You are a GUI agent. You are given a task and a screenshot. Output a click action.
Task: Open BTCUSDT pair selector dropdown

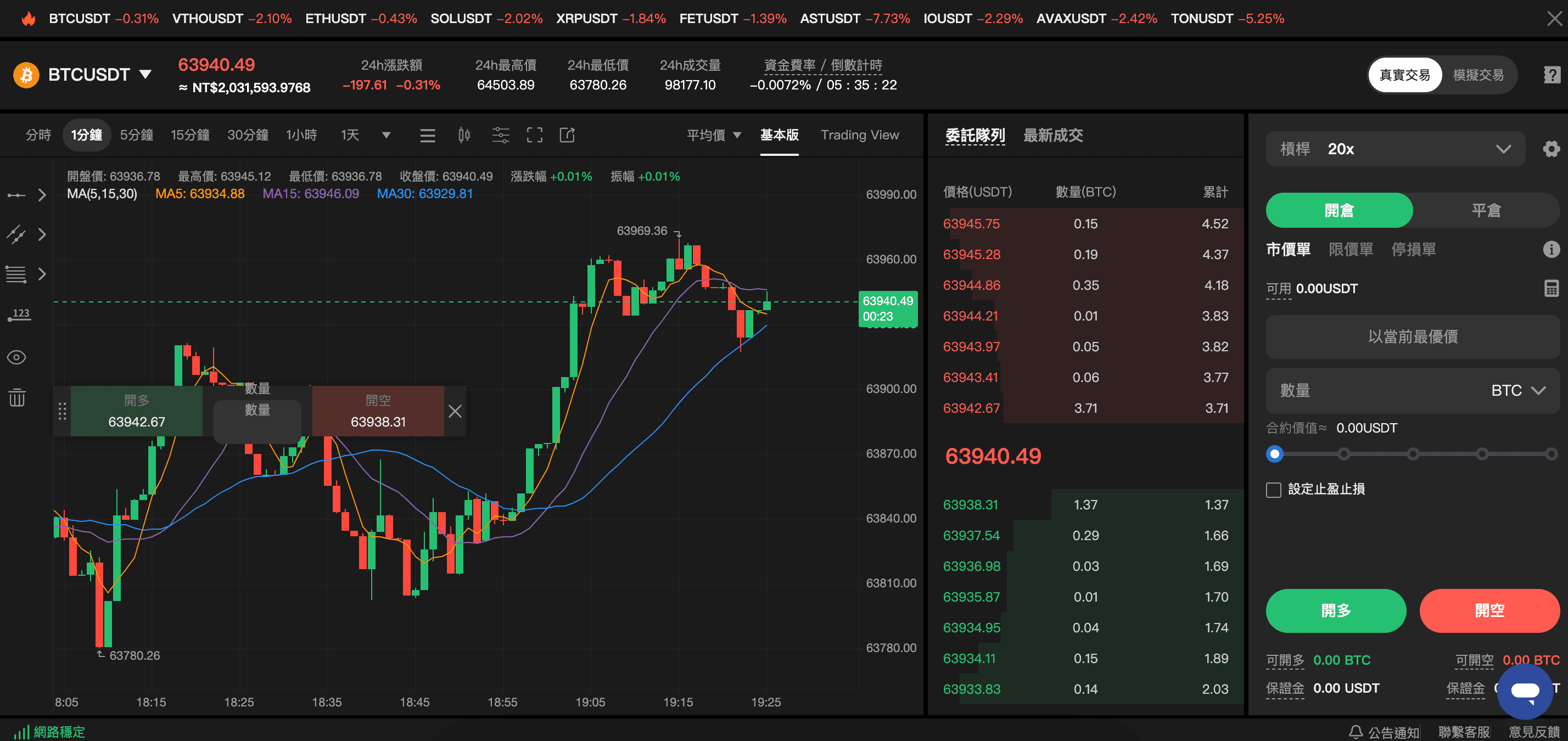(100, 75)
